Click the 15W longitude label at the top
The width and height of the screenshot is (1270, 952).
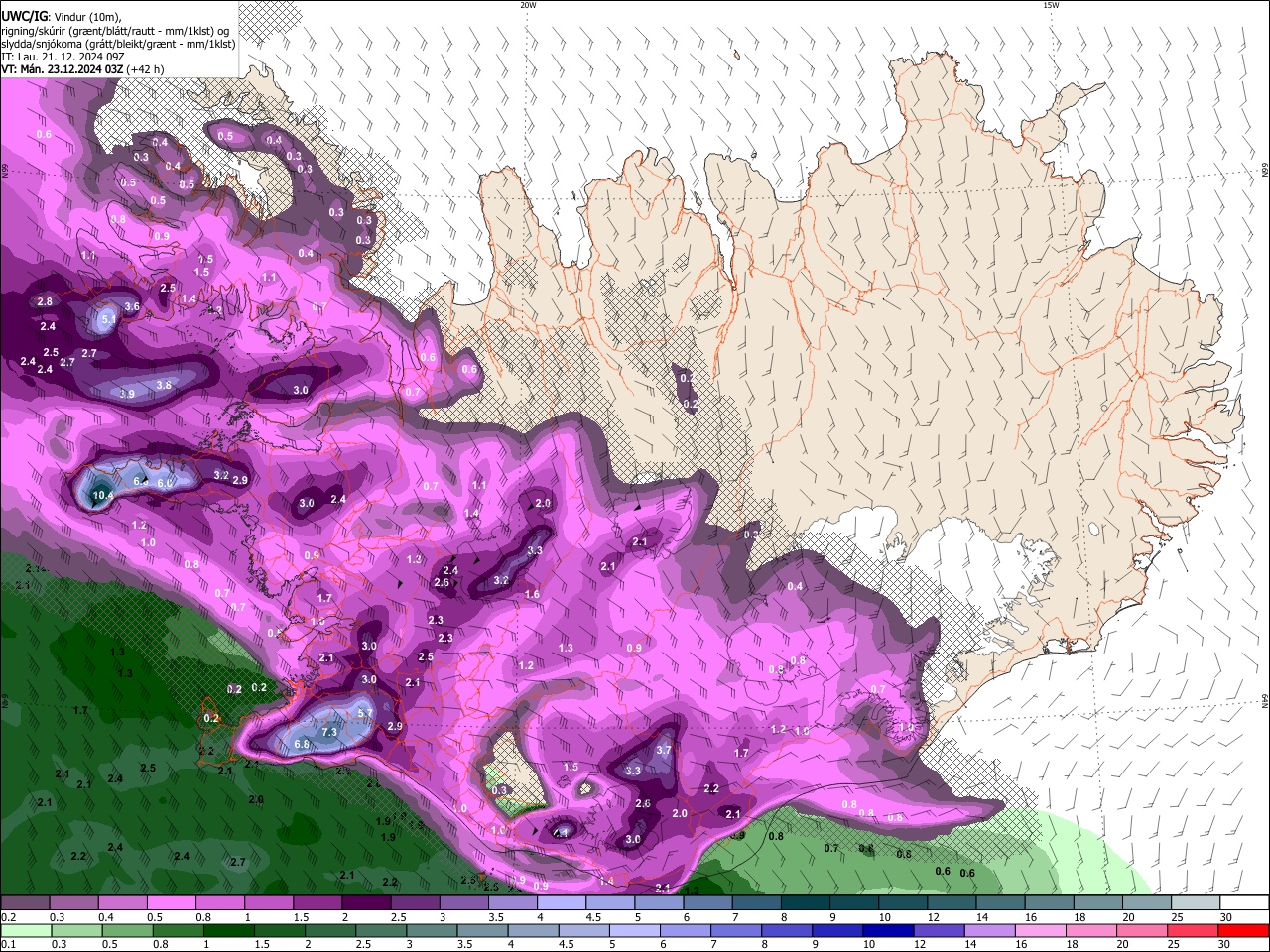[x=1051, y=5]
